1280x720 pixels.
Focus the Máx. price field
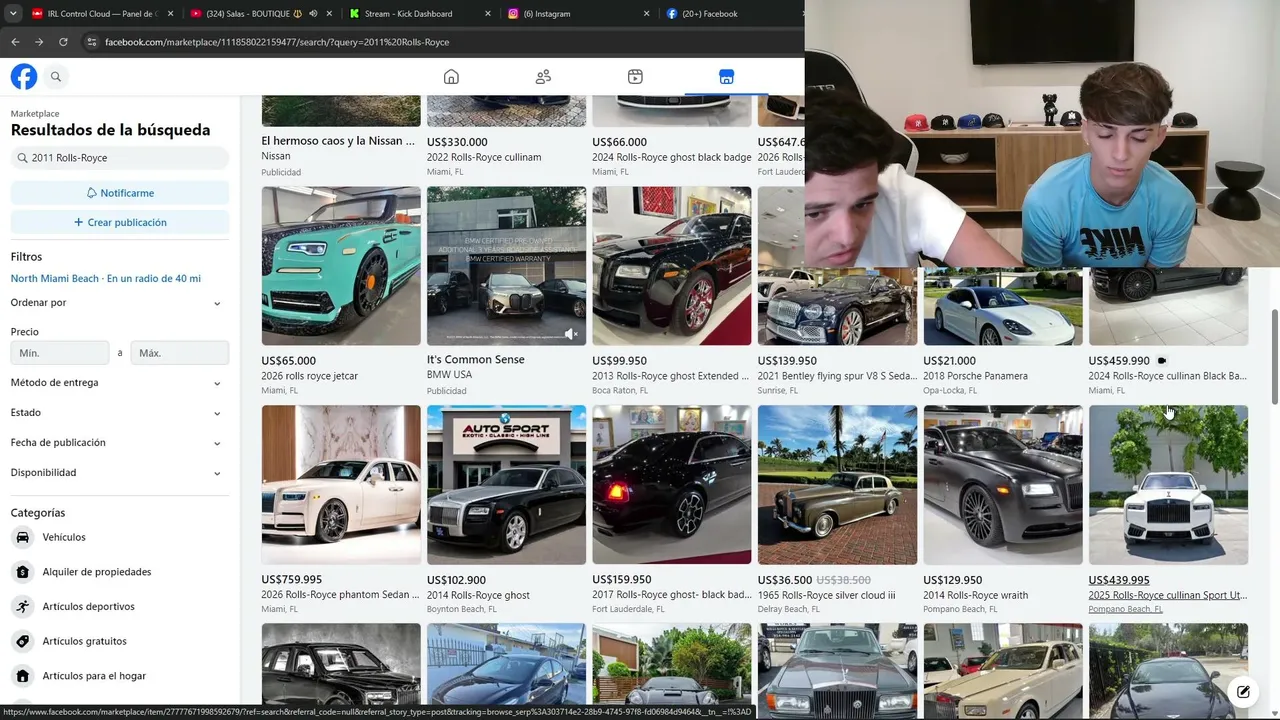click(180, 353)
